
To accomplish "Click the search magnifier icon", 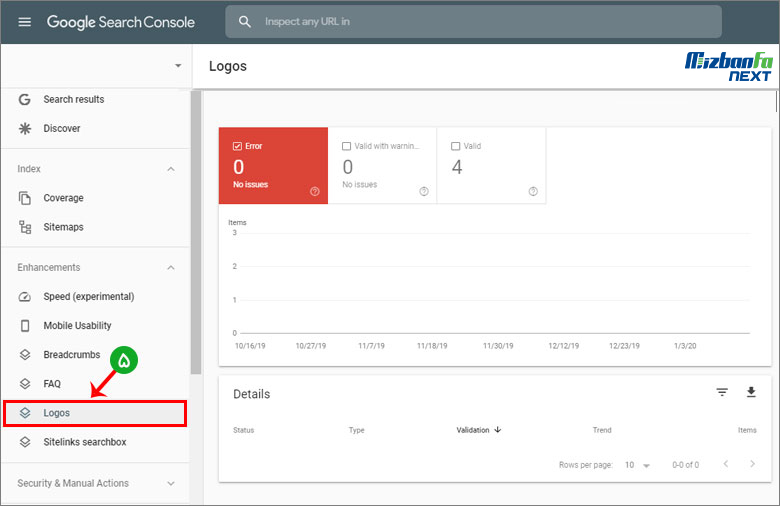I will pyautogui.click(x=244, y=21).
